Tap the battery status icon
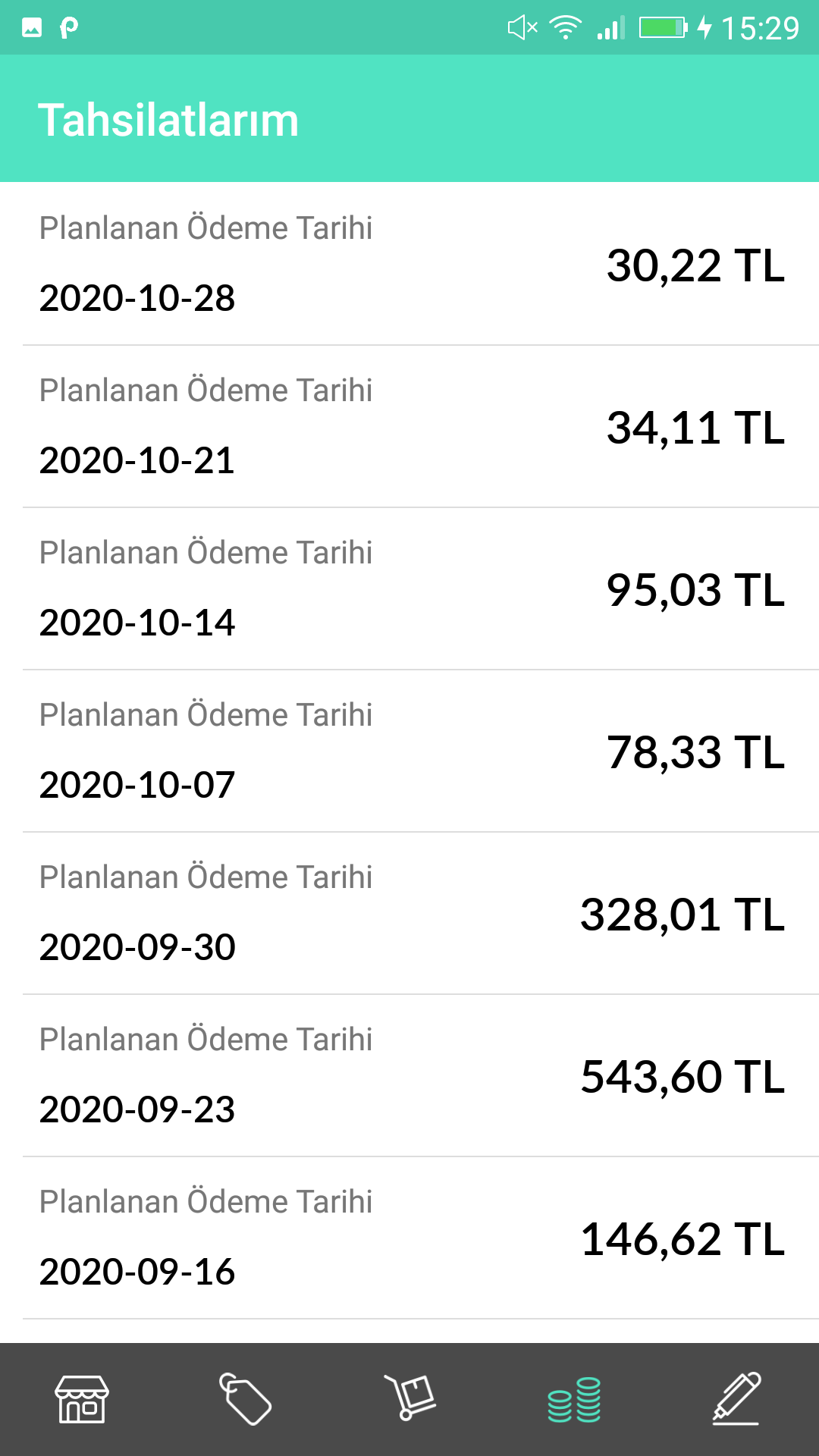Viewport: 819px width, 1456px height. pyautogui.click(x=663, y=28)
